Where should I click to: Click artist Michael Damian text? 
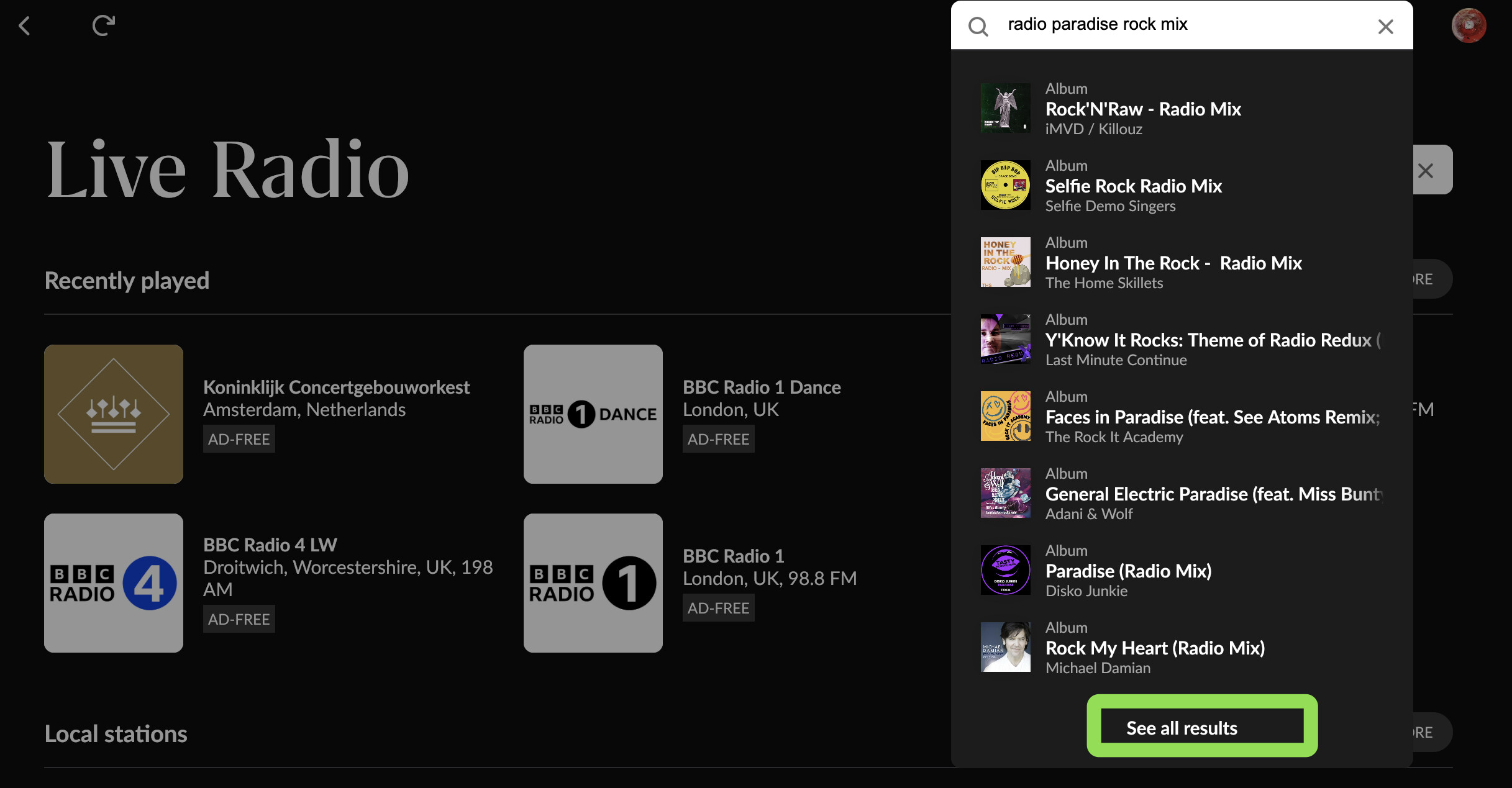1098,668
